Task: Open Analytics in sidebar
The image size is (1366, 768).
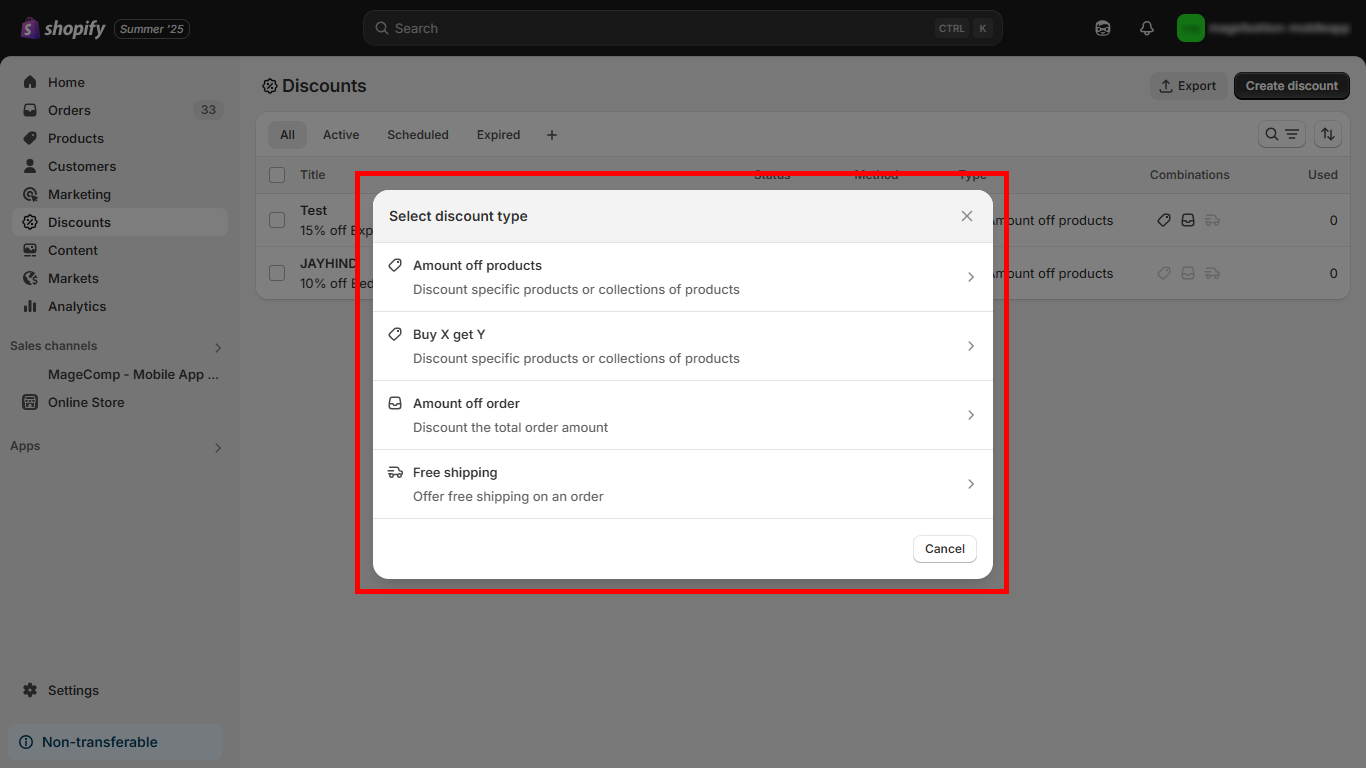Action: (76, 306)
